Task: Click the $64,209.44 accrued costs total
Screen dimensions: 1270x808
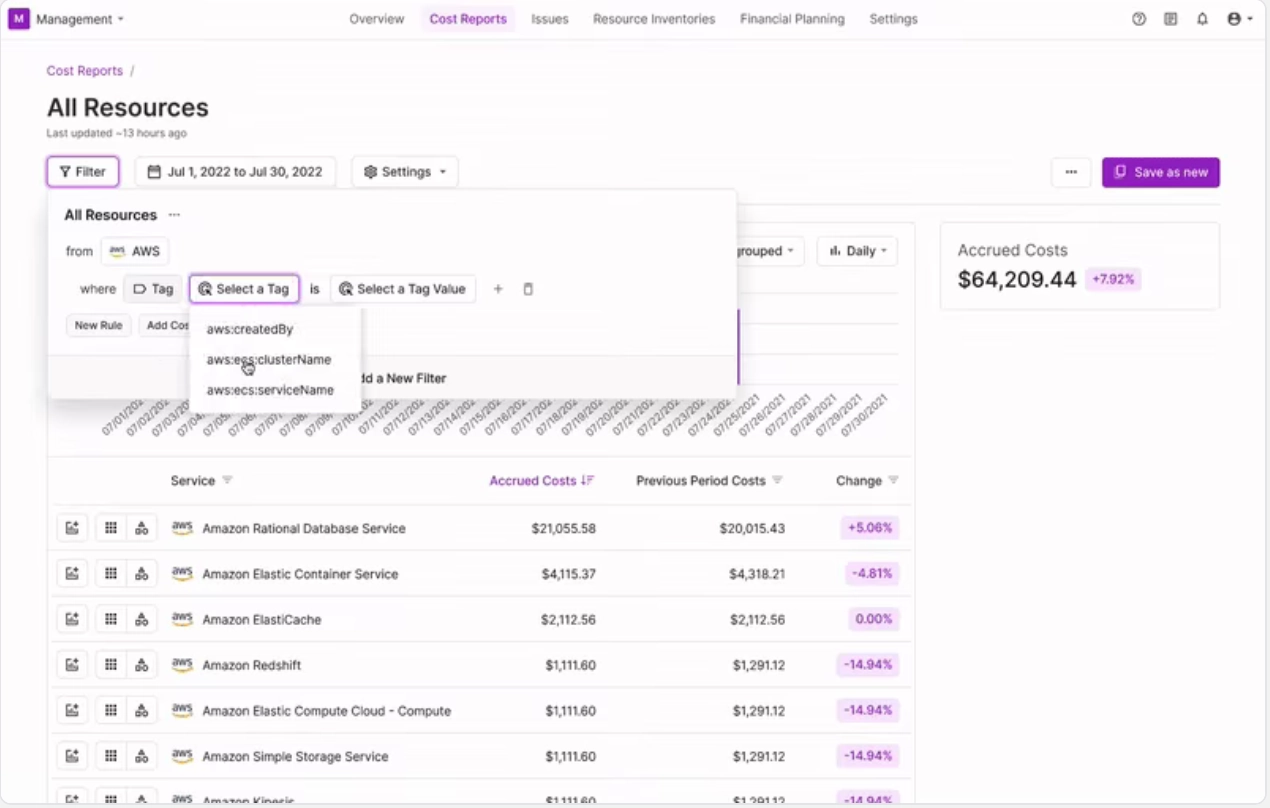Action: [1017, 279]
